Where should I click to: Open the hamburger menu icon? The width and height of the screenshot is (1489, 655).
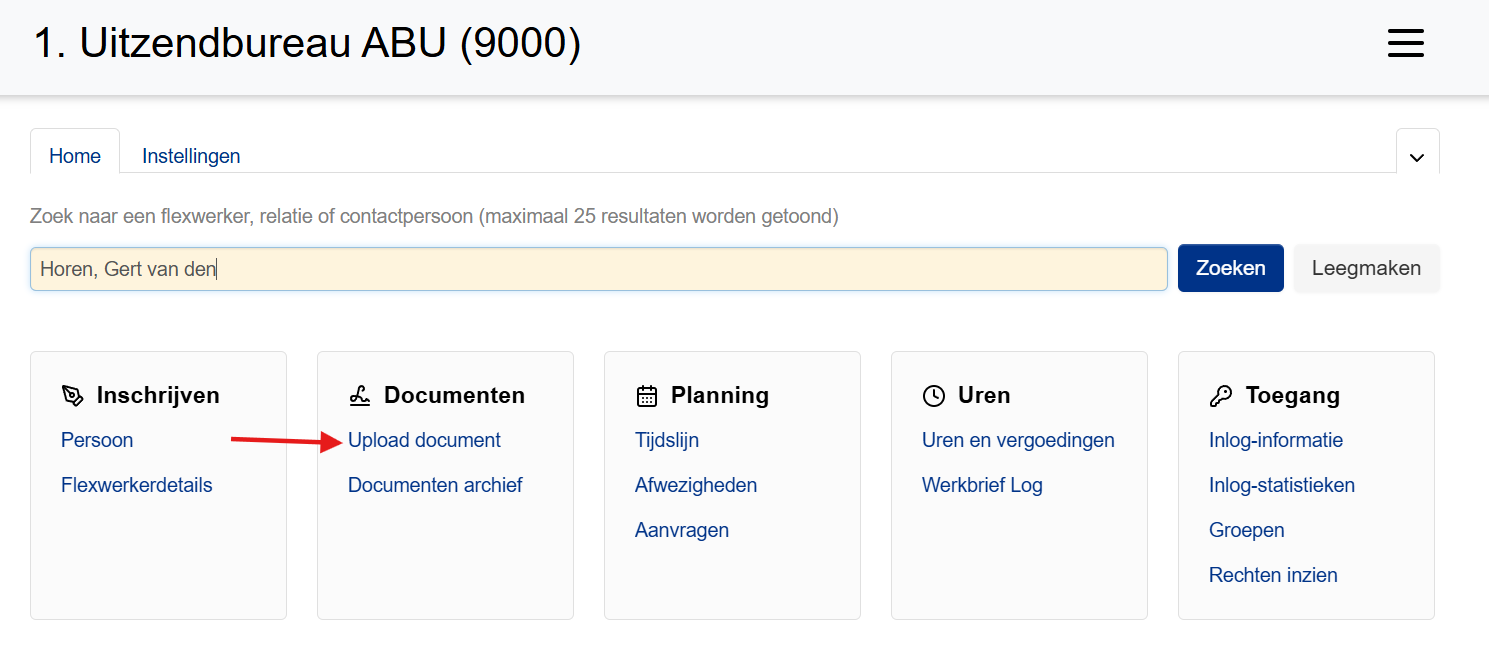(1405, 43)
